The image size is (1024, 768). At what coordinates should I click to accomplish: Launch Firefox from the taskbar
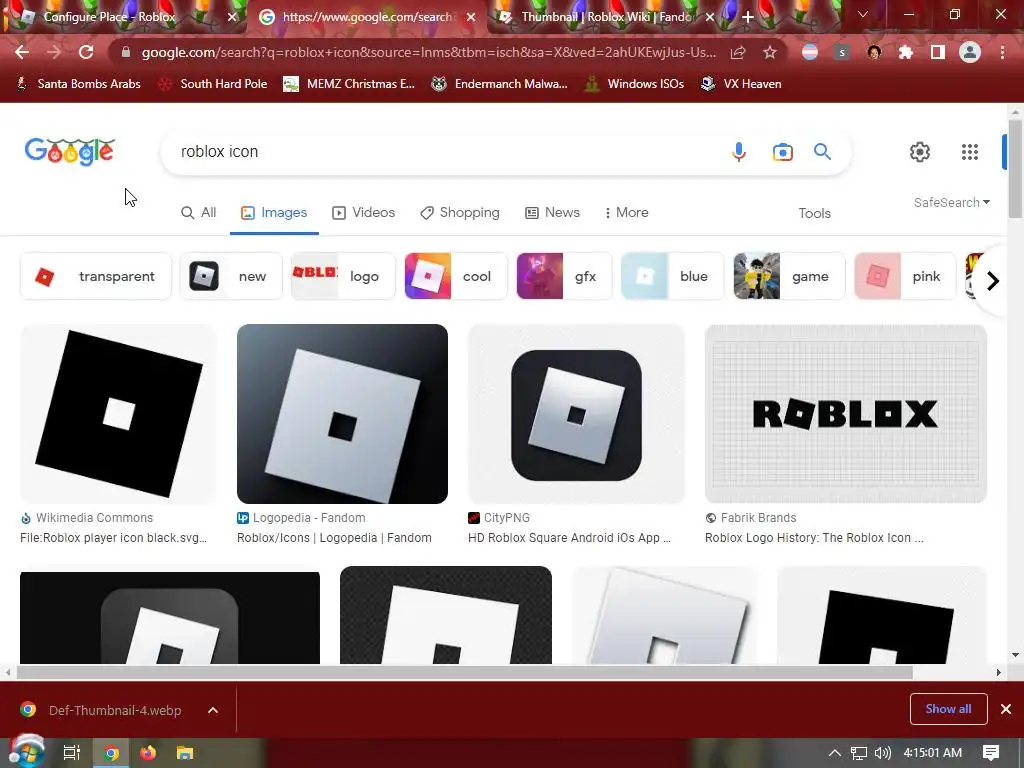(x=148, y=753)
